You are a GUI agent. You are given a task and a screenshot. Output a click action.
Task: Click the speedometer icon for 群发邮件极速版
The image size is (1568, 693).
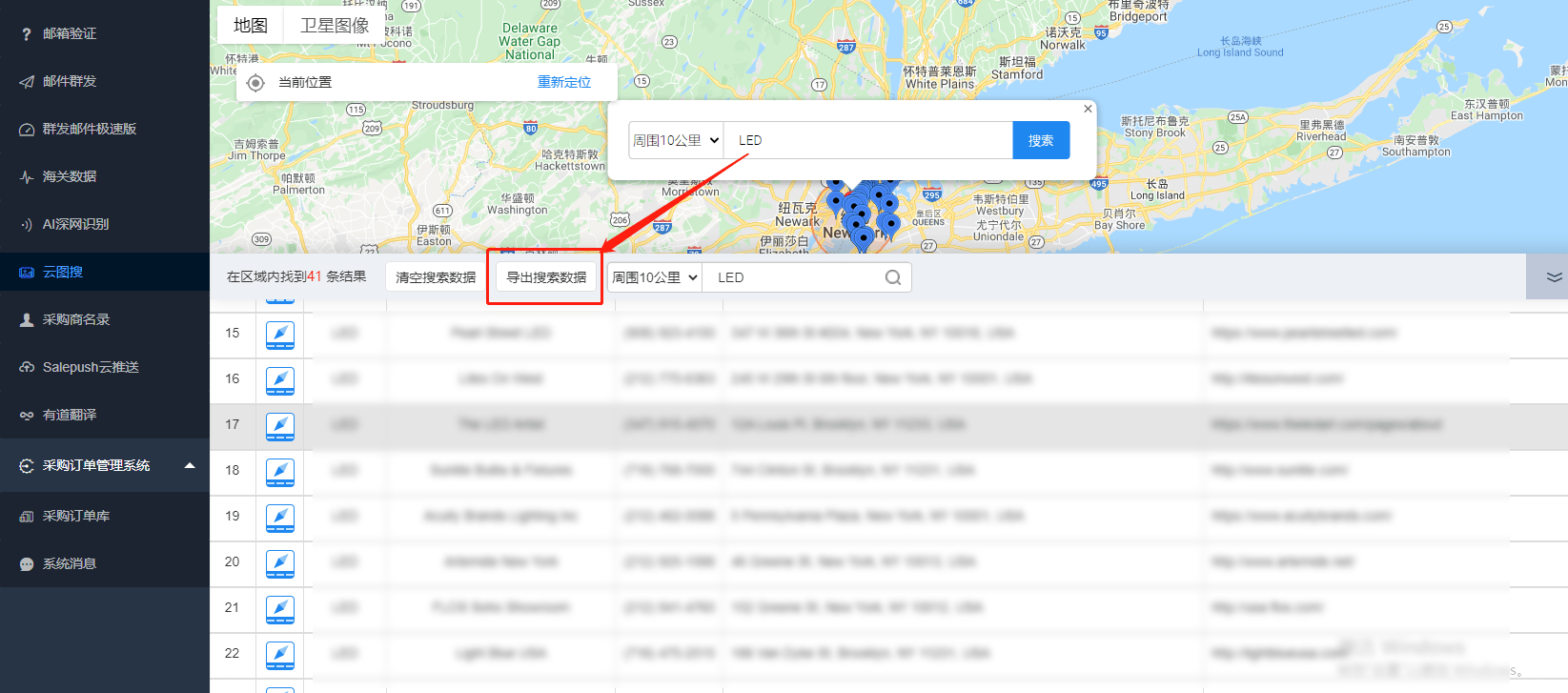coord(27,130)
